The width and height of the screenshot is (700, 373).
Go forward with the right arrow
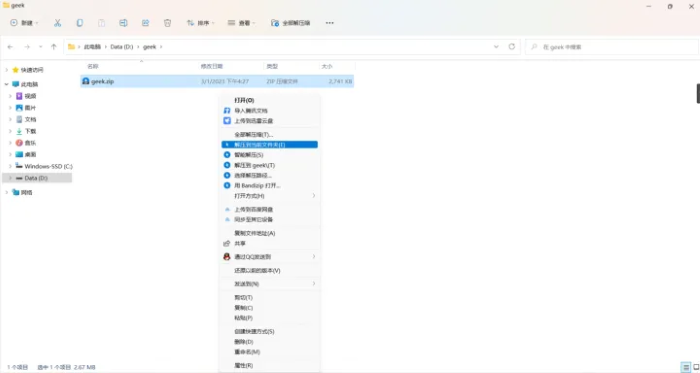pos(27,47)
